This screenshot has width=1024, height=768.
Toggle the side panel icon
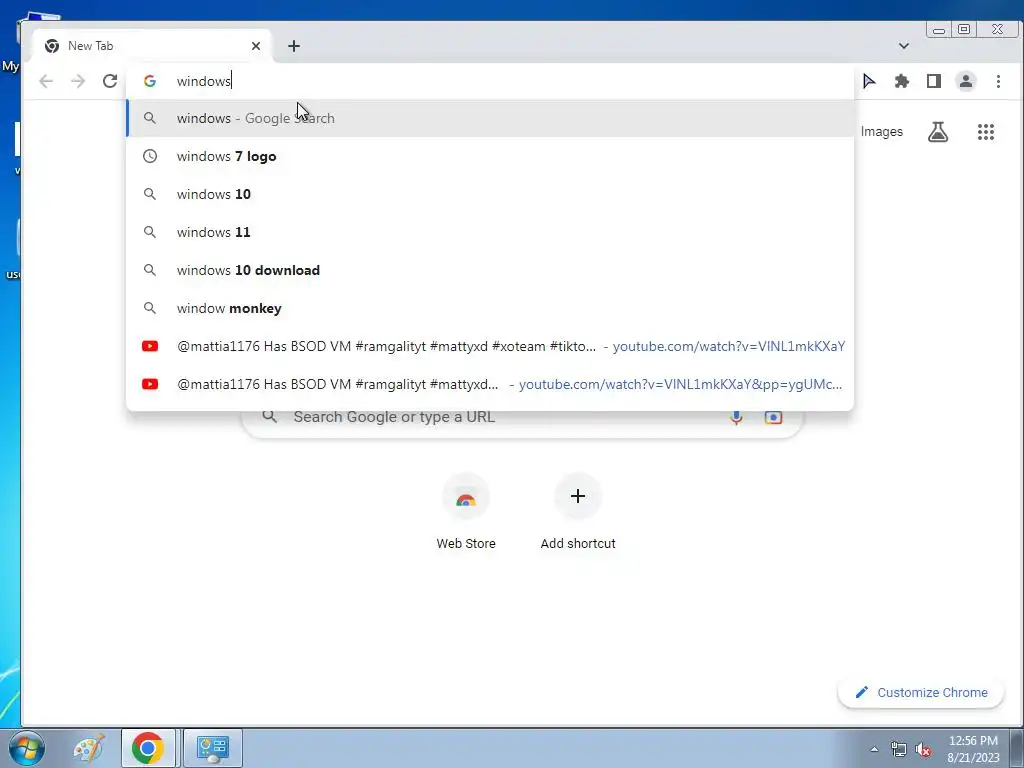pyautogui.click(x=934, y=81)
